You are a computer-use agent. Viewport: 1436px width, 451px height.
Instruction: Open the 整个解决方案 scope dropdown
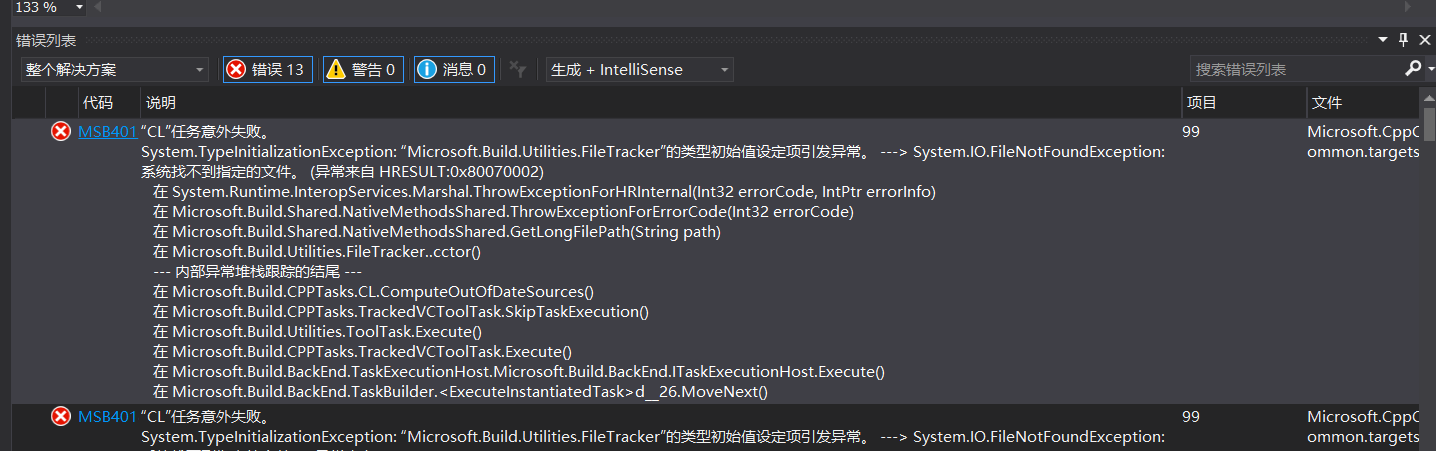(x=114, y=69)
